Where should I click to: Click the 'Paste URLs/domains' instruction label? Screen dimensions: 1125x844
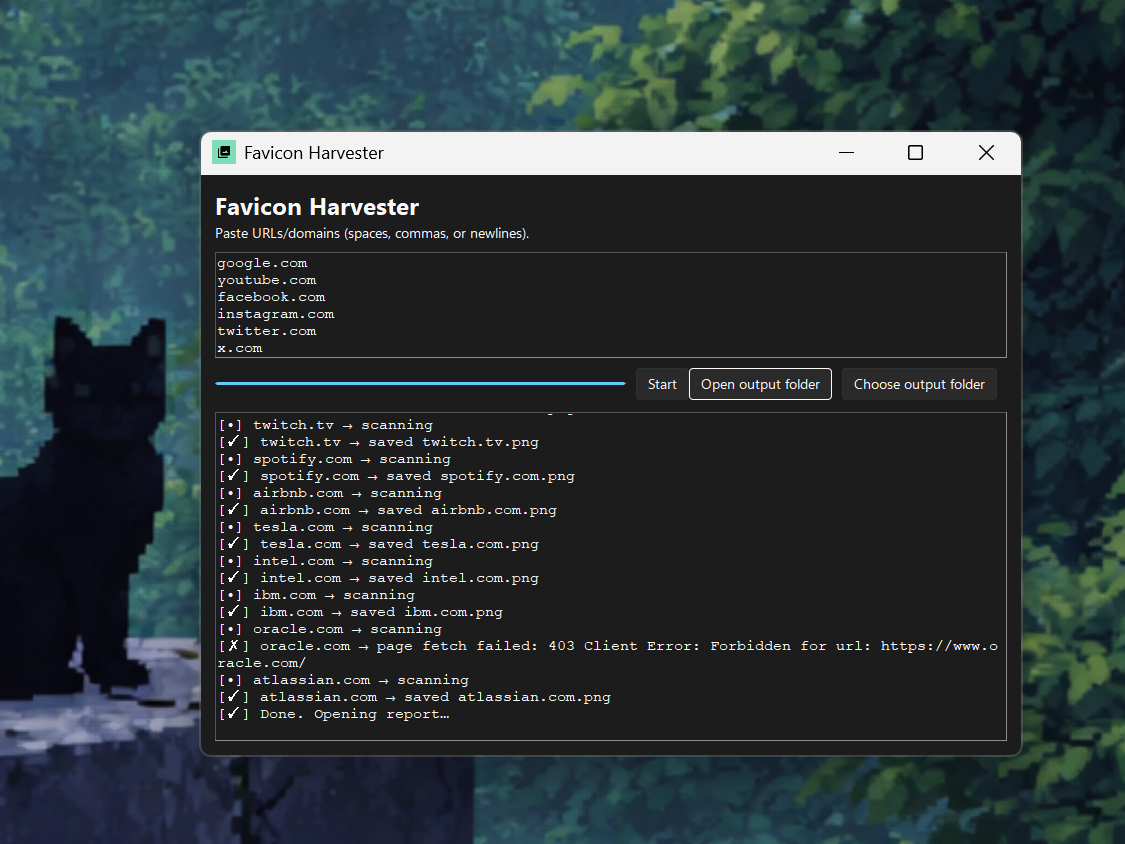point(371,233)
